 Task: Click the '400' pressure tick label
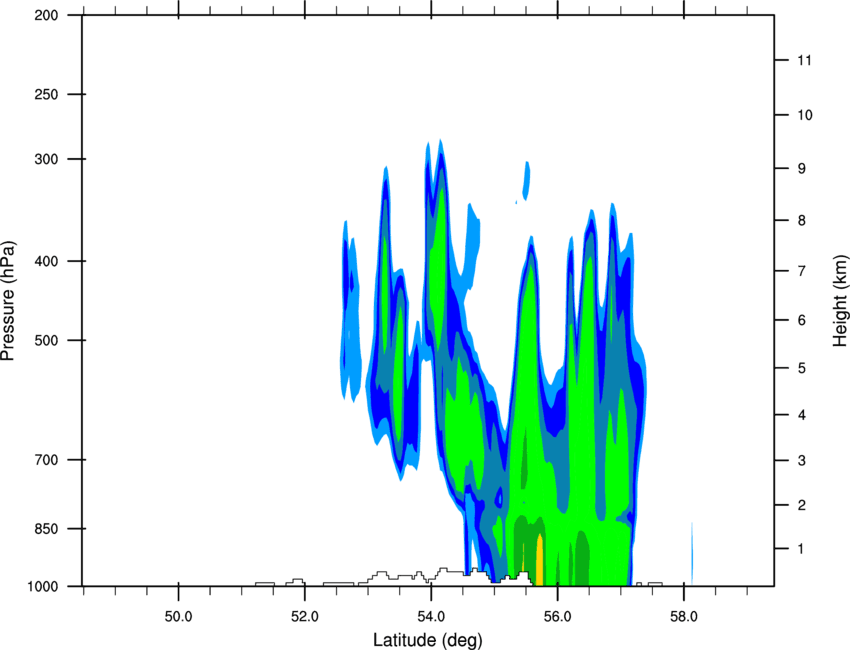pos(46,261)
